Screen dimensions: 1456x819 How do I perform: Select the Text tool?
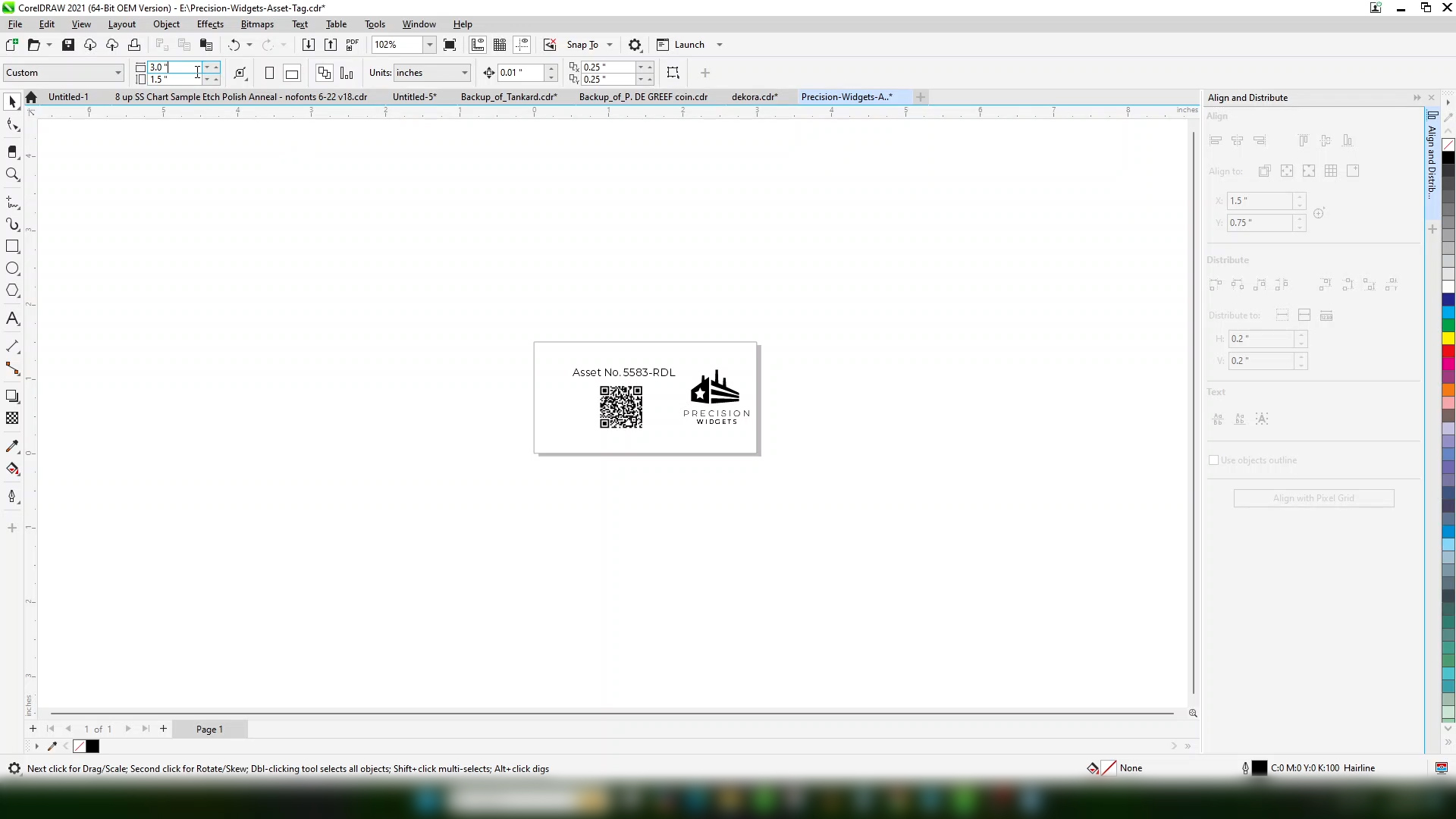click(x=12, y=318)
